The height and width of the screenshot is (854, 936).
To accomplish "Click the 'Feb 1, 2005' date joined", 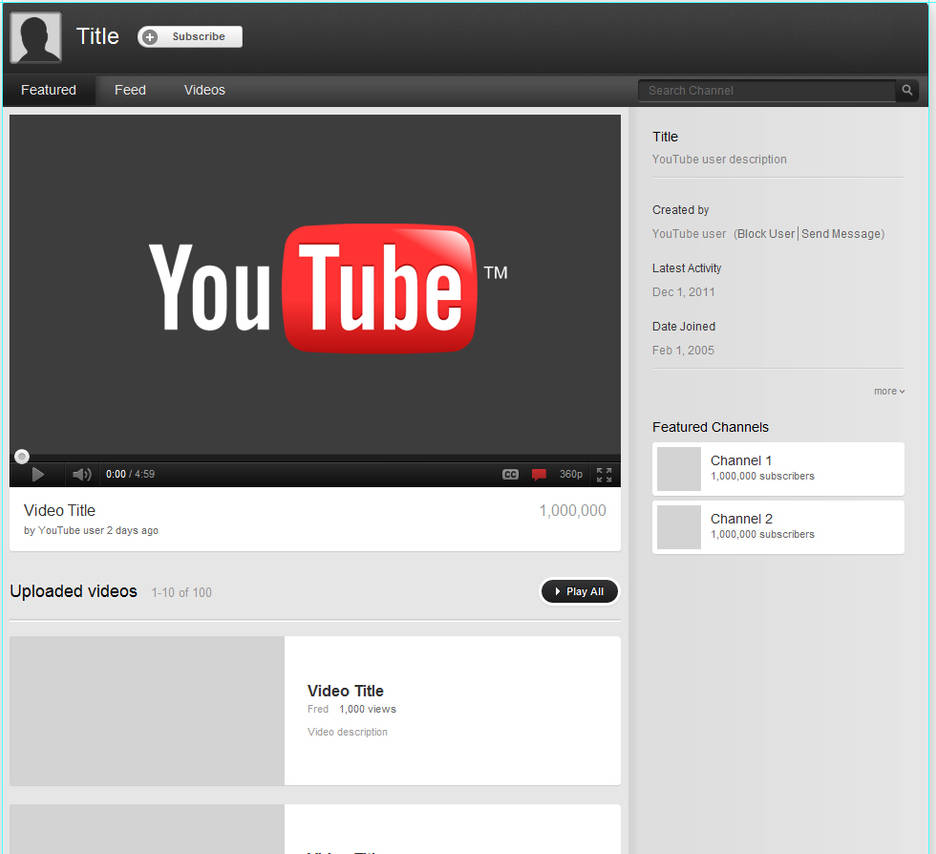I will pyautogui.click(x=683, y=350).
